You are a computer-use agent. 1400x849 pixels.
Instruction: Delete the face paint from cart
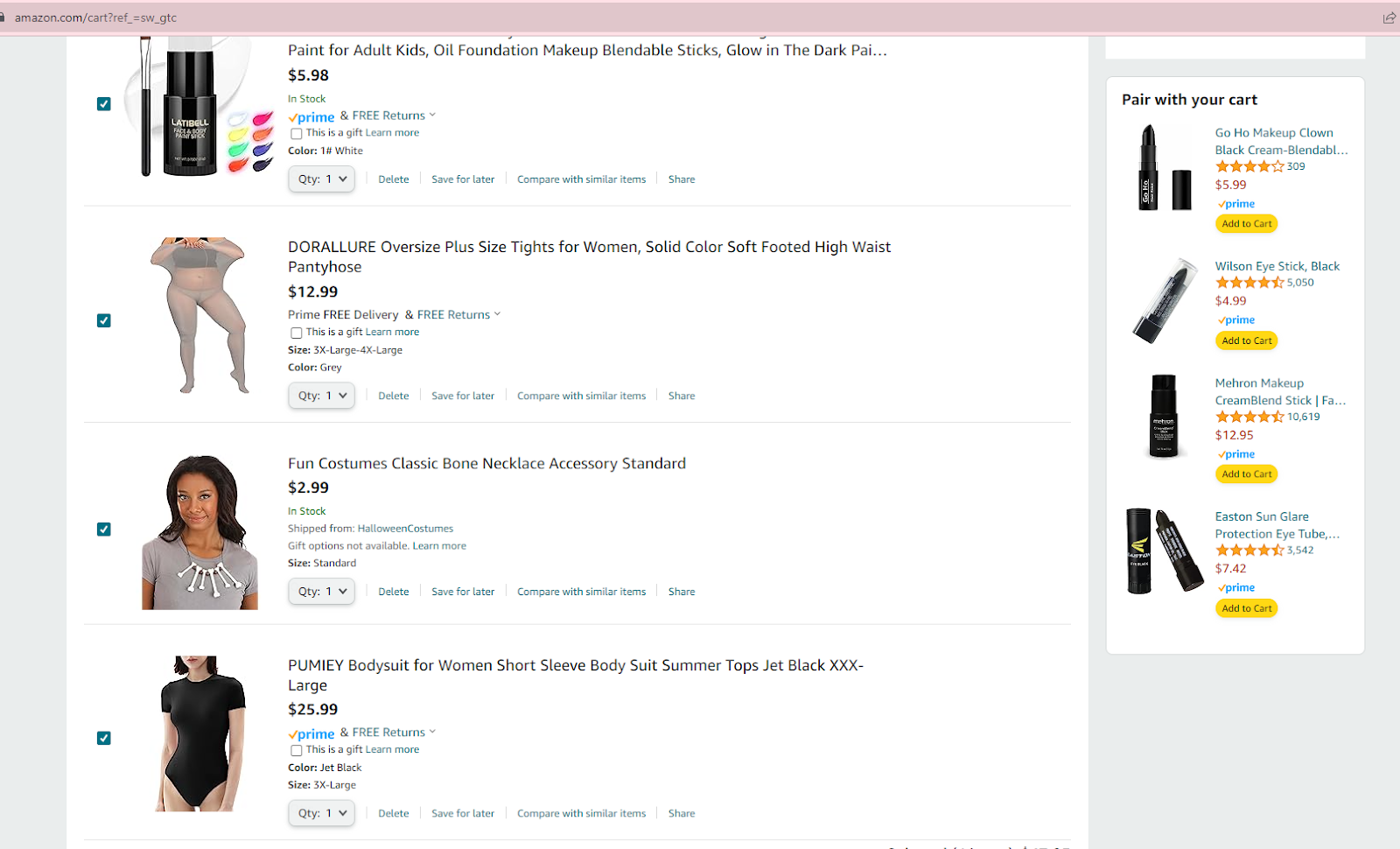click(394, 179)
